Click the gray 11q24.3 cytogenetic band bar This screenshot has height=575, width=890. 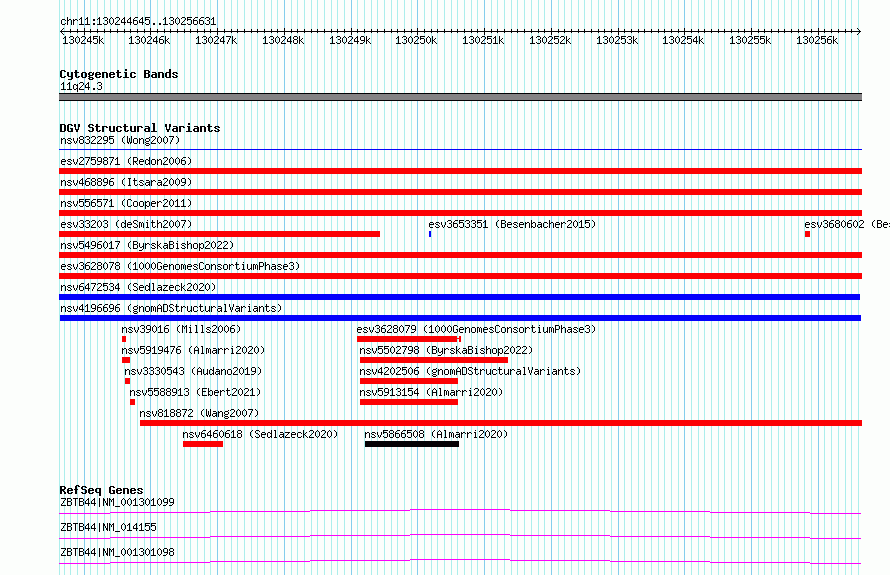pyautogui.click(x=460, y=97)
